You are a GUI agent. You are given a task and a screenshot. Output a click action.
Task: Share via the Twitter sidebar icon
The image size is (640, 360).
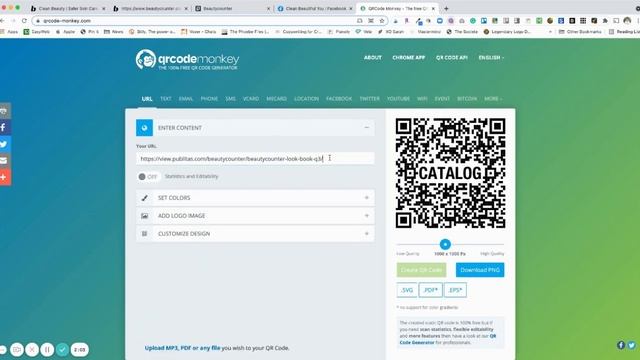[x=5, y=144]
